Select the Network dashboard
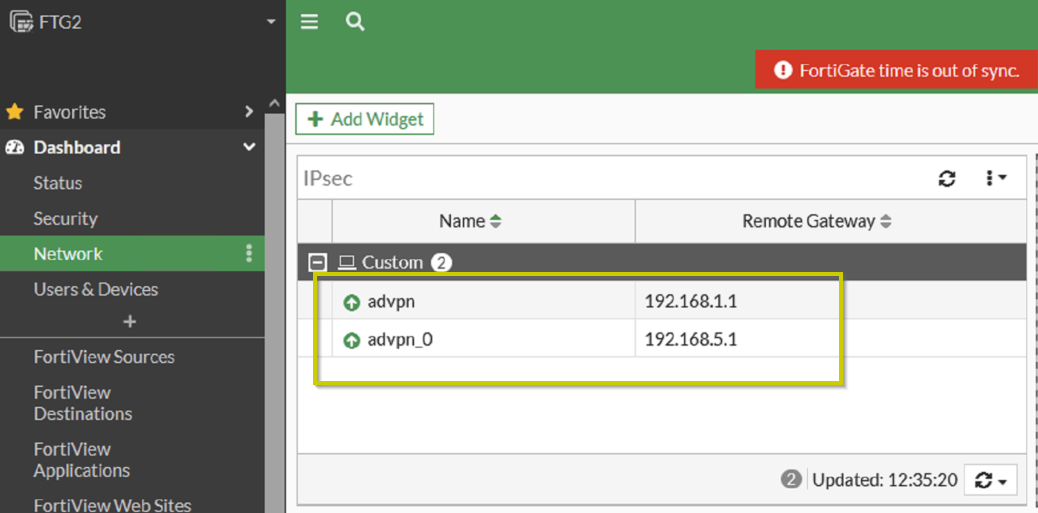The width and height of the screenshot is (1038, 513). [x=132, y=254]
